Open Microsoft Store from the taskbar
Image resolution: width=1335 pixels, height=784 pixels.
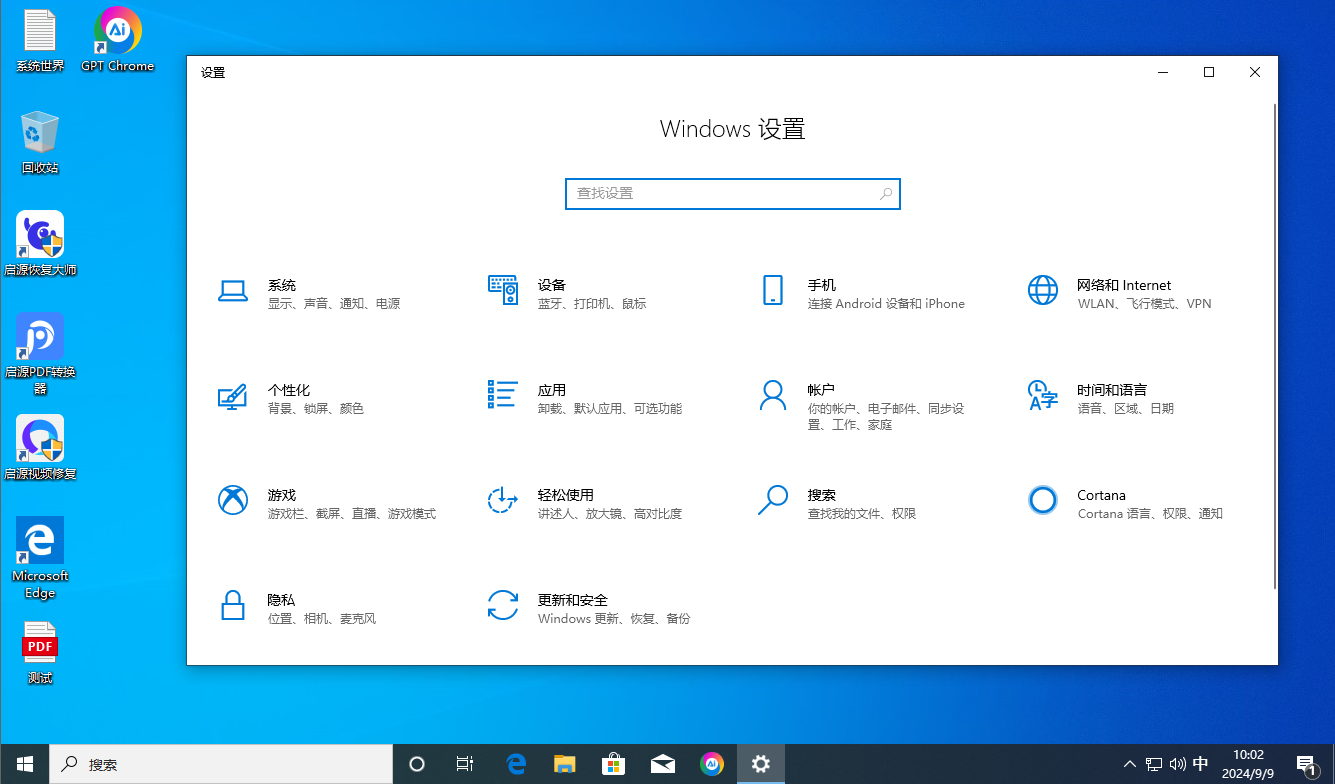614,764
